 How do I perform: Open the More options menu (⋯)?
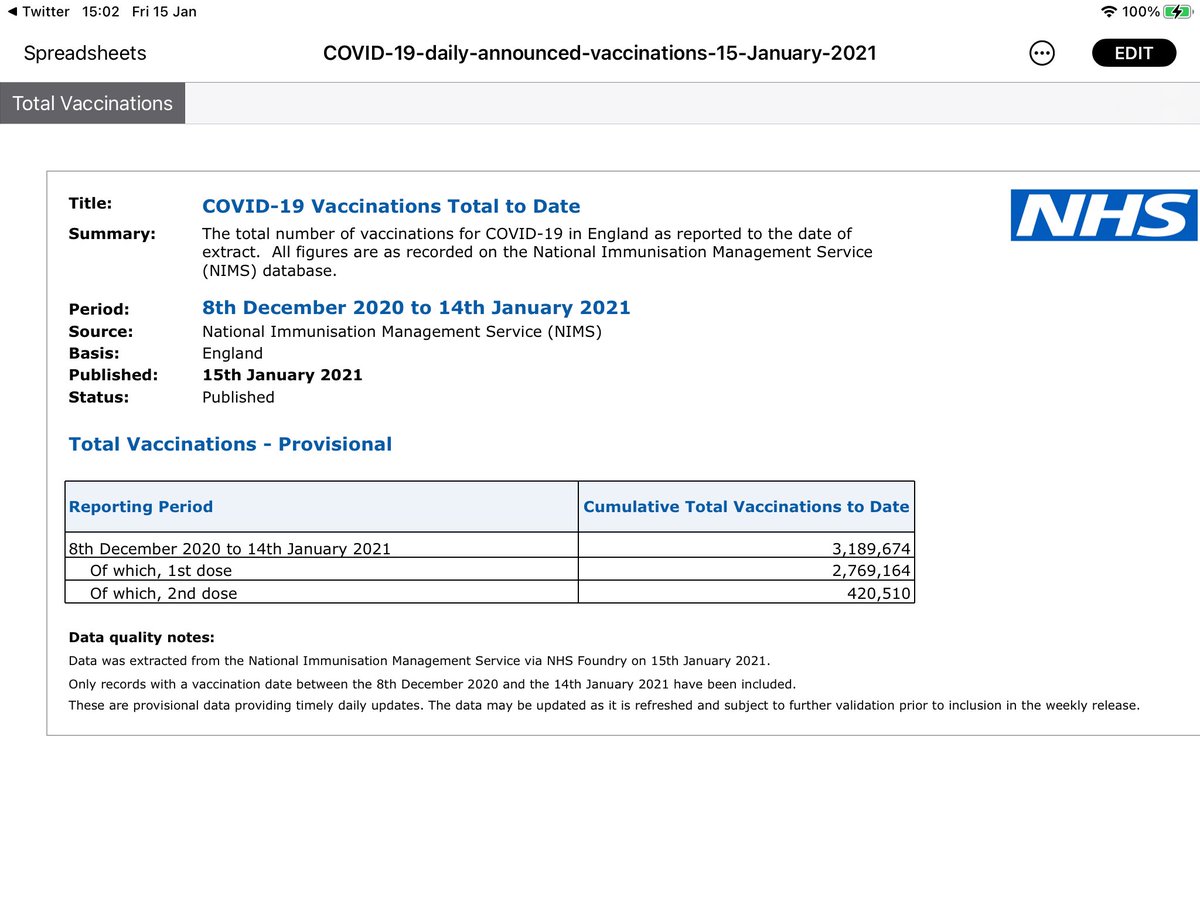1041,53
